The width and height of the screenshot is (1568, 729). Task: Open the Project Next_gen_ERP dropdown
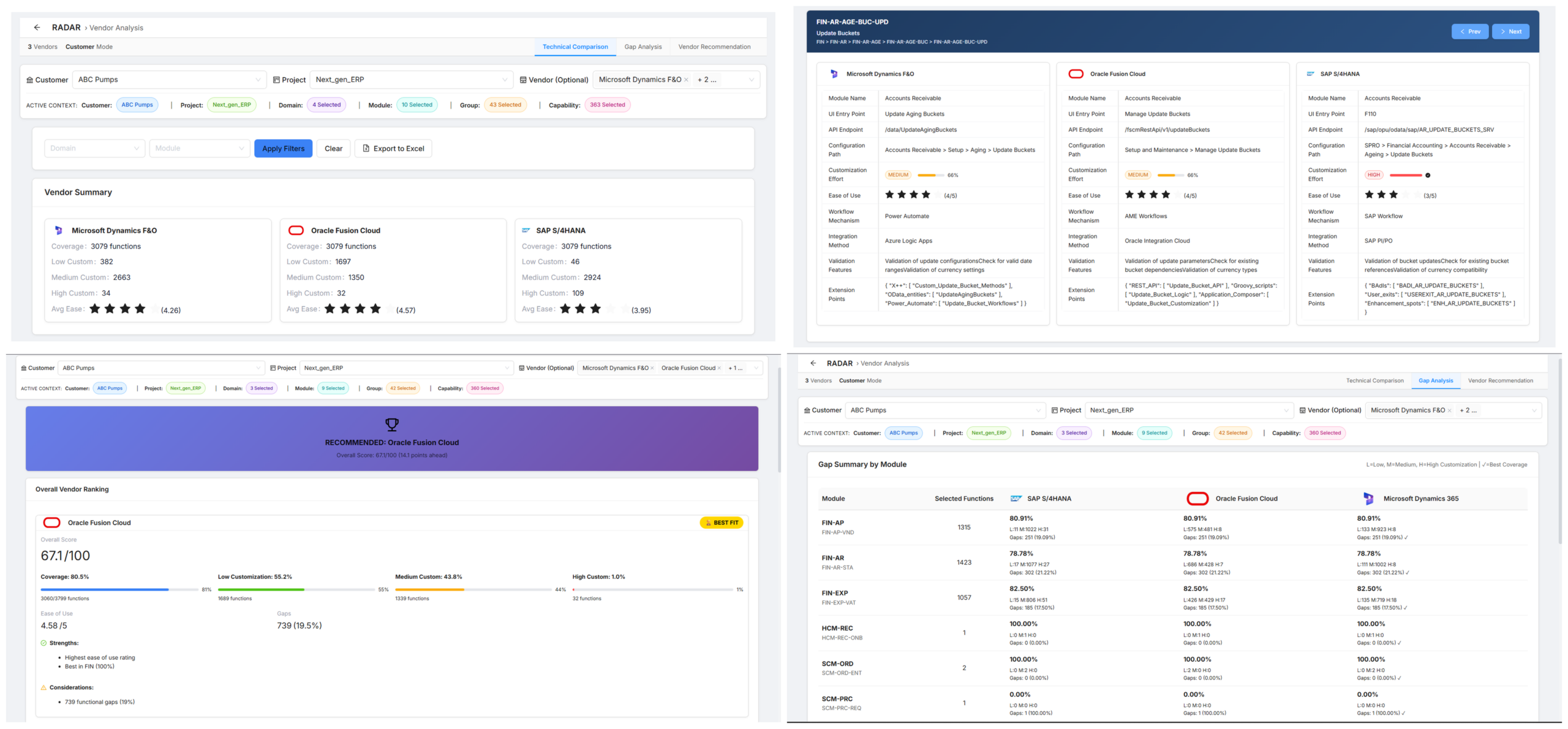click(x=411, y=80)
